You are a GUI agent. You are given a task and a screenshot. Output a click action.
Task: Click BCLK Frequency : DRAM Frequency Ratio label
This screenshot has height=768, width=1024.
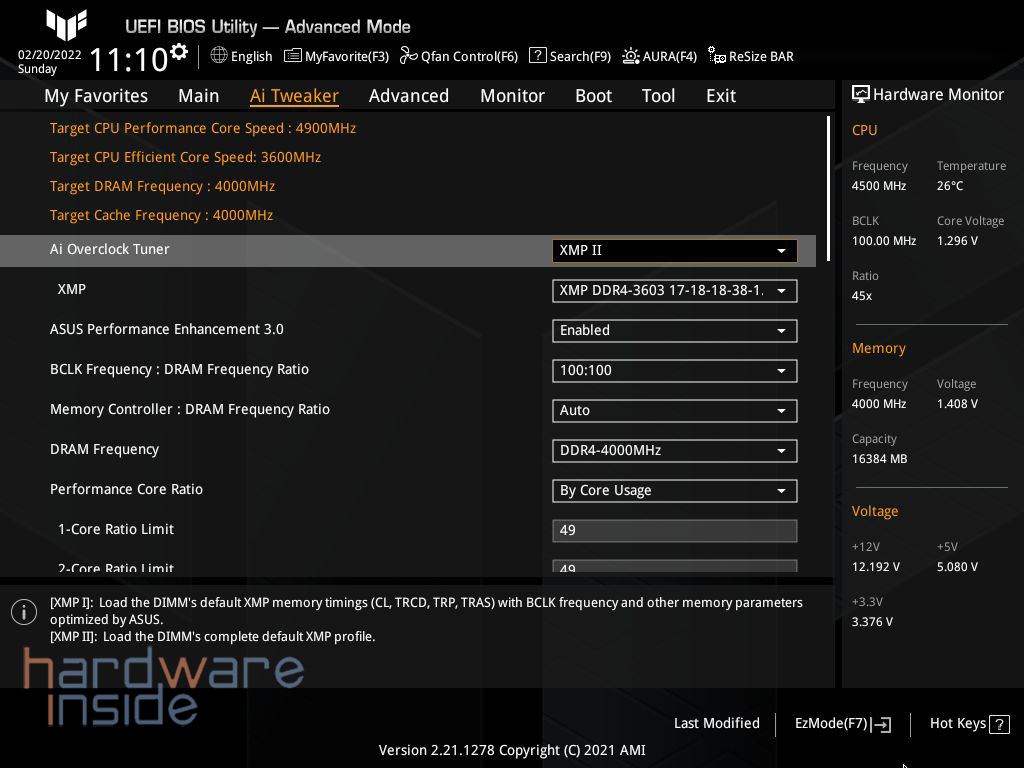179,370
